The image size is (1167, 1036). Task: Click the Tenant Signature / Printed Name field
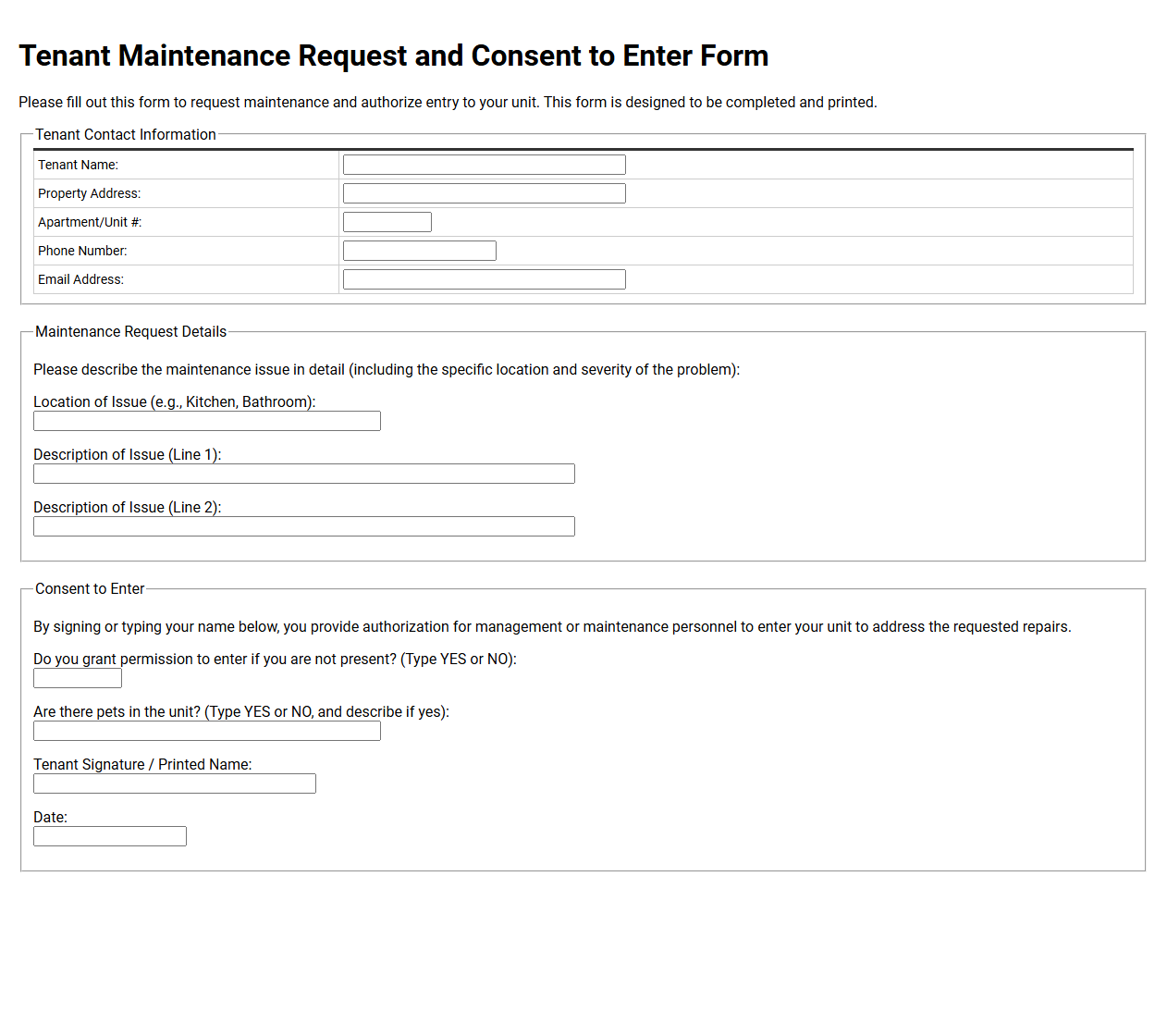175,783
